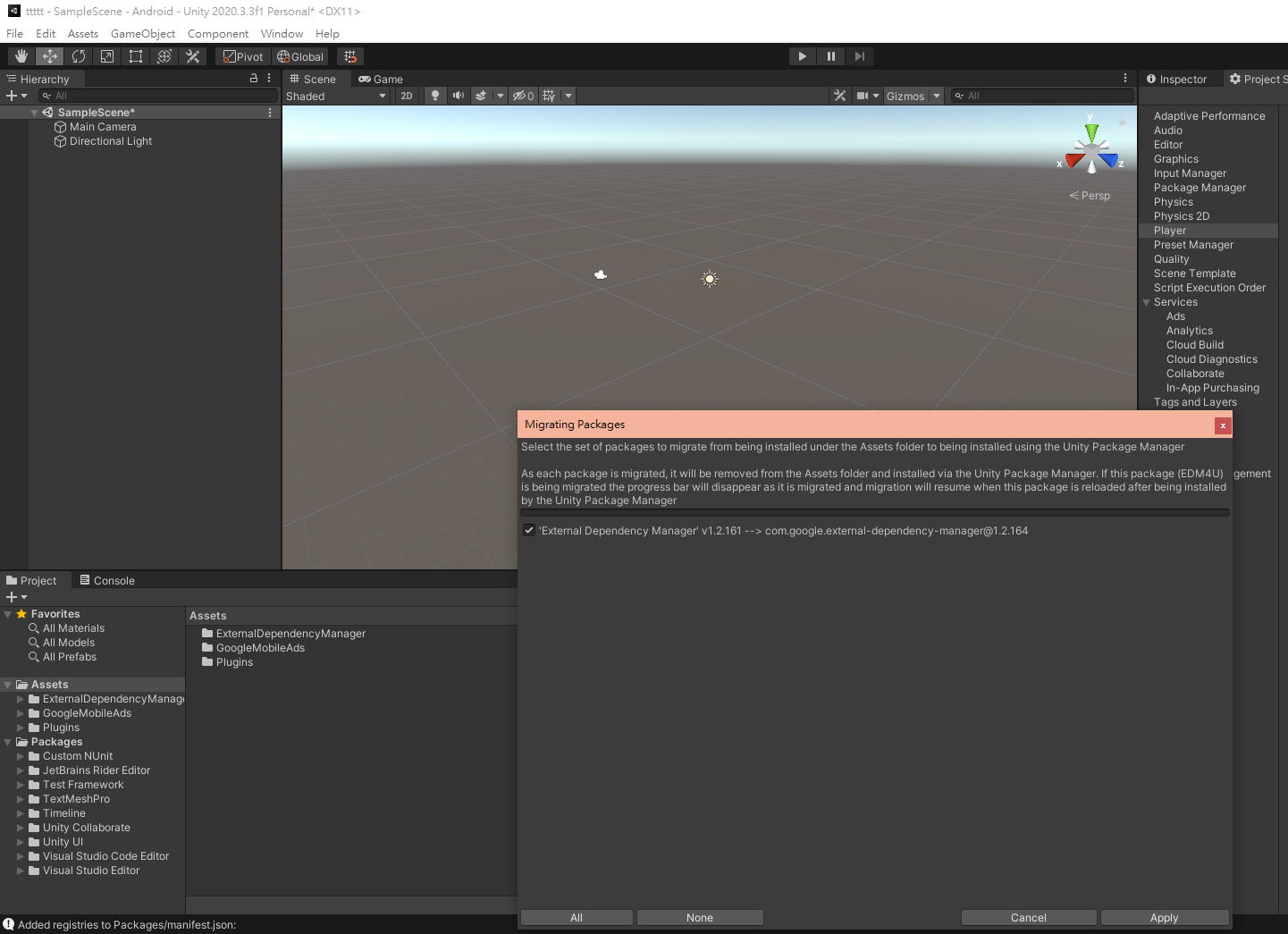Select Main Camera in Hierarchy
Screen dimensions: 1288x934
(103, 127)
